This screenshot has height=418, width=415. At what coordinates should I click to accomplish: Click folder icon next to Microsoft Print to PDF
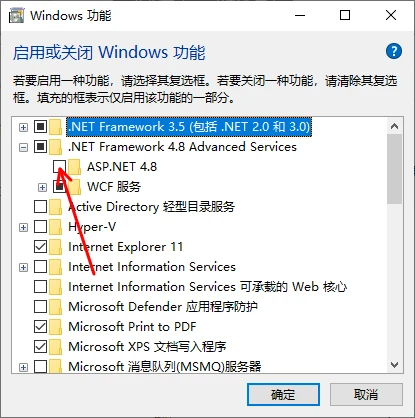(55, 327)
